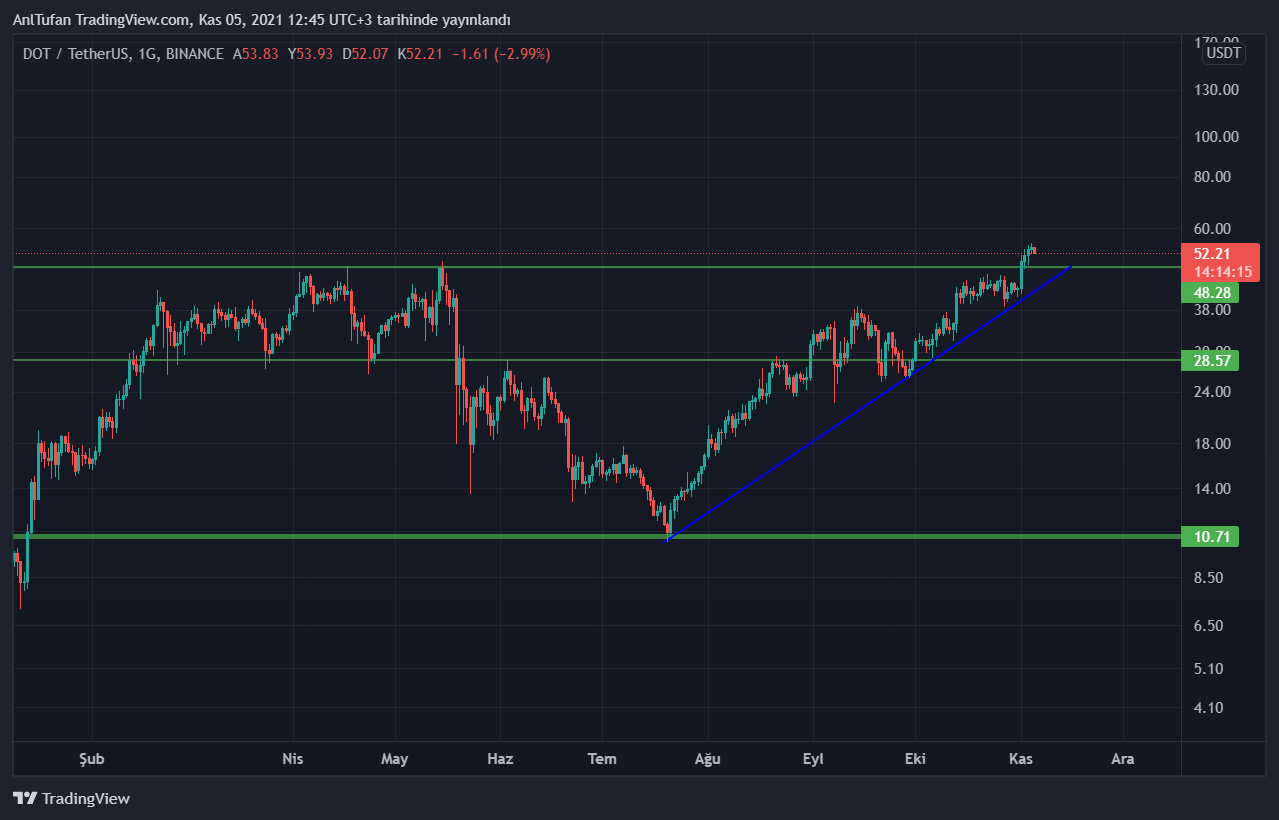Image resolution: width=1279 pixels, height=820 pixels.
Task: Click the 14:14:15 bar countdown timer
Action: 1210,272
